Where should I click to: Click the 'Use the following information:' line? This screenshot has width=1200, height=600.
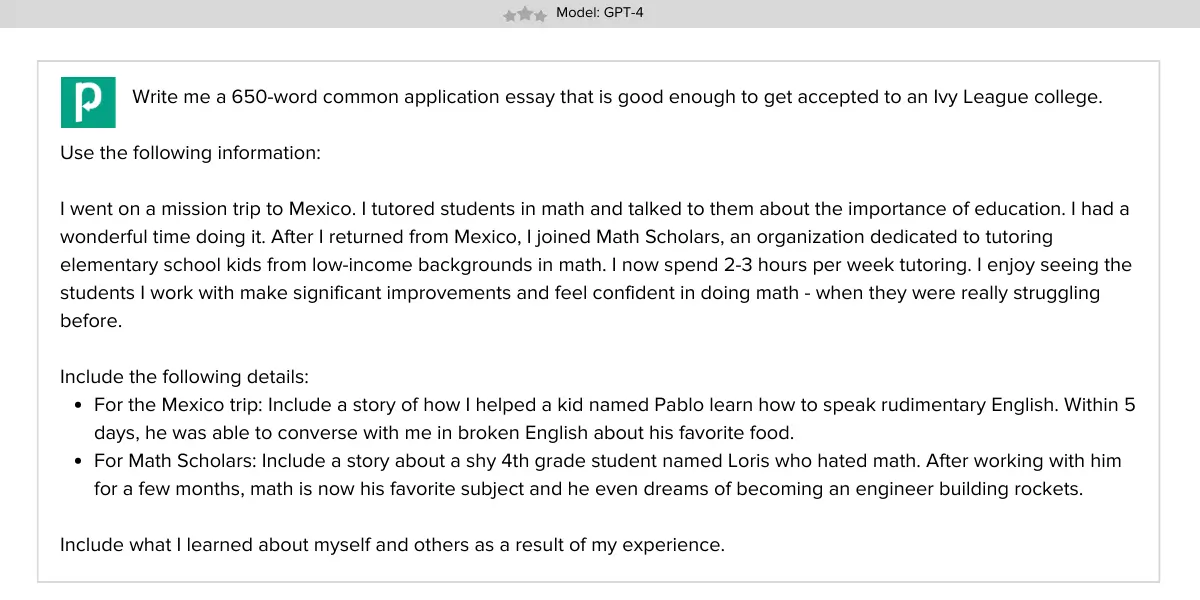[191, 153]
